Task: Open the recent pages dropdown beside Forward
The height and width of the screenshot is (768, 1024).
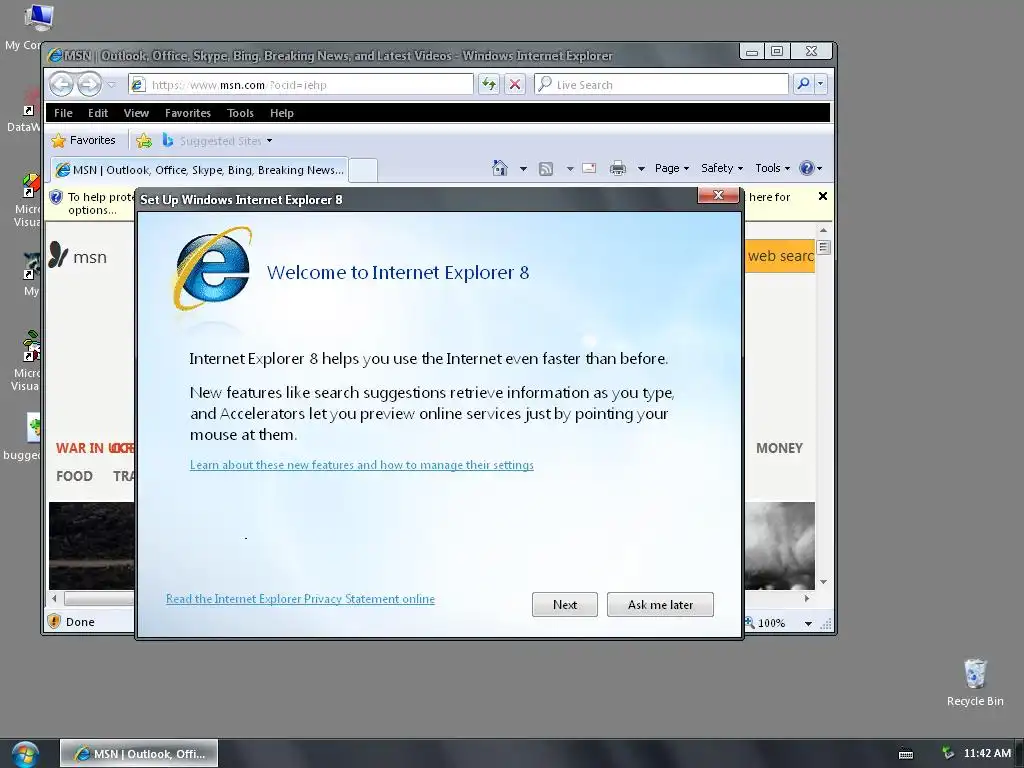Action: pyautogui.click(x=112, y=85)
